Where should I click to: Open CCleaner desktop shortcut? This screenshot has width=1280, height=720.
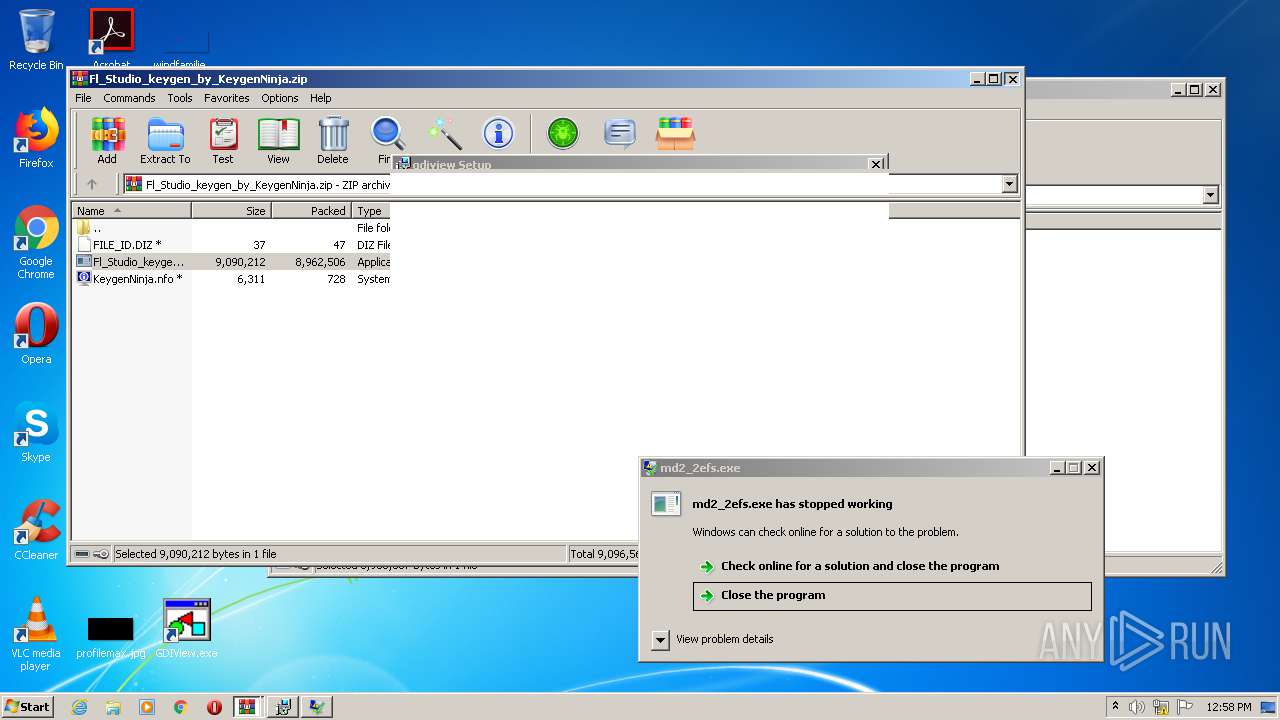(36, 530)
